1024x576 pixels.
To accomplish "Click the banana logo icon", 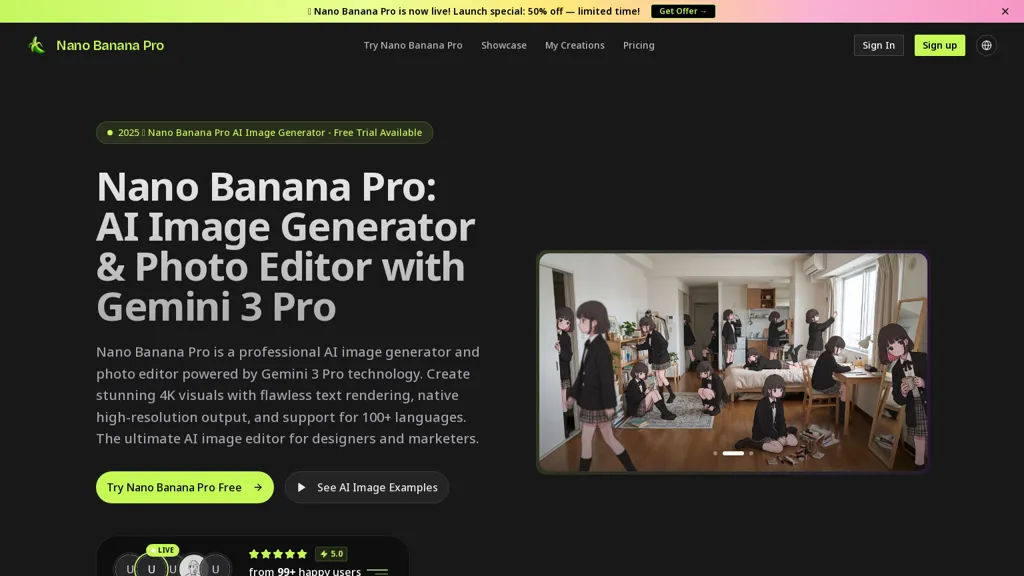I will [37, 45].
